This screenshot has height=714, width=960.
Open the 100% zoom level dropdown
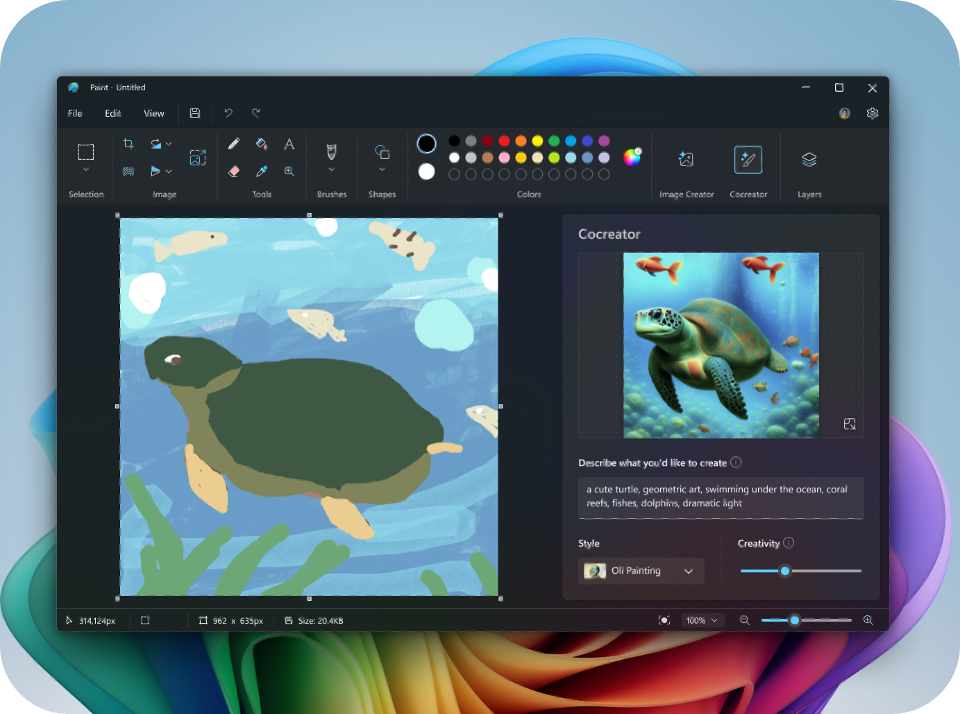click(x=702, y=620)
